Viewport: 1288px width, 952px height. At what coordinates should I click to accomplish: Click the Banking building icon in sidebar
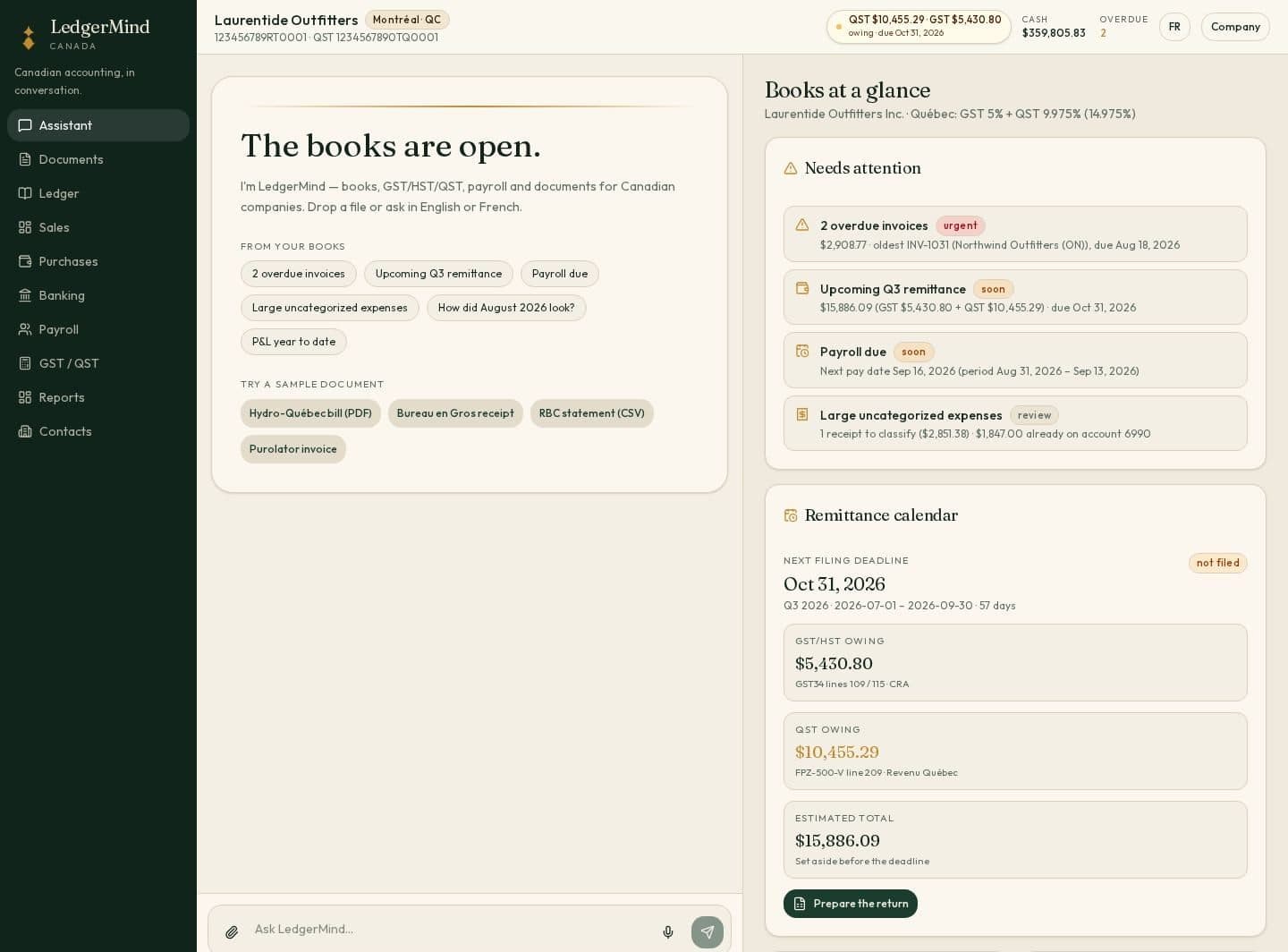tap(25, 295)
